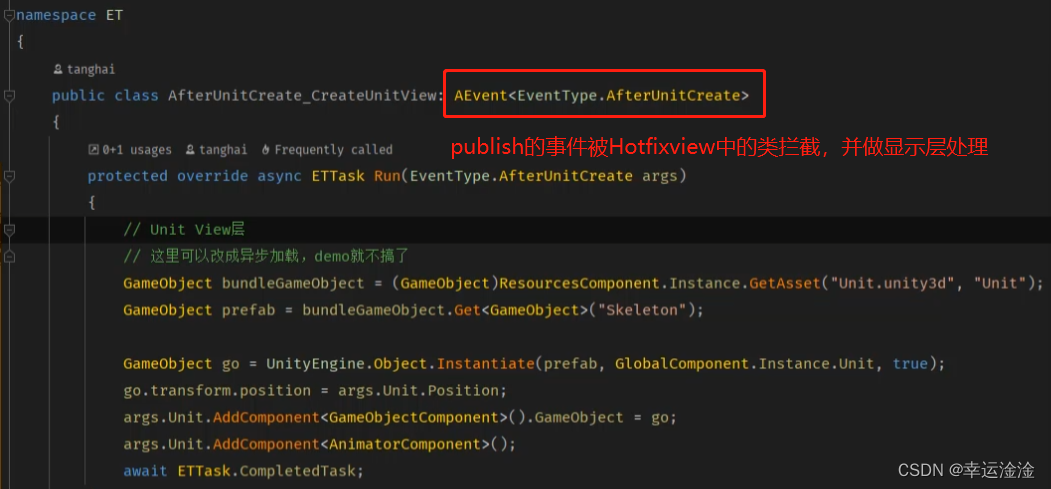Click tanghai author lens above Run method
The image size is (1051, 489).
[216, 150]
